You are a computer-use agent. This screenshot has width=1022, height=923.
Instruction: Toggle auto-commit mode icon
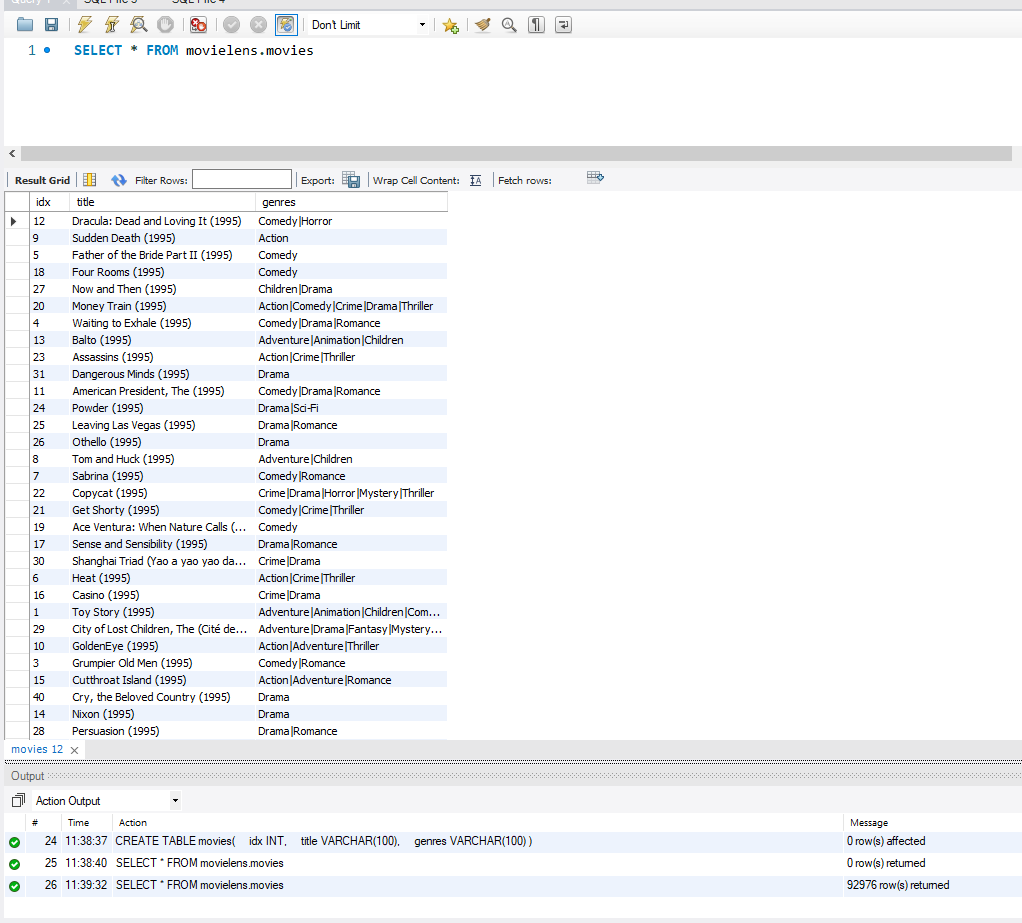pos(285,25)
